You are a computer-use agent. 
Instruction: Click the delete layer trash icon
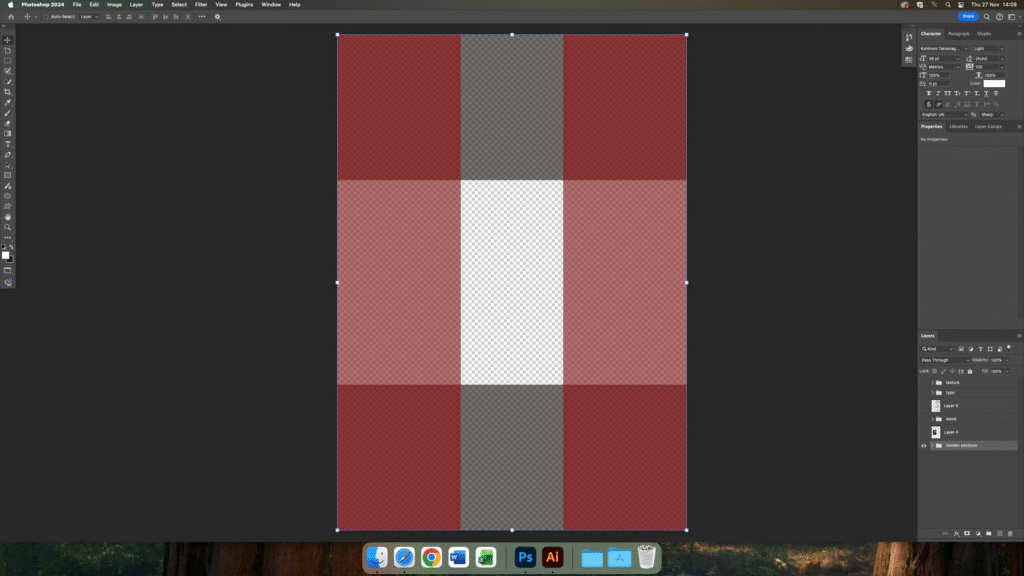pyautogui.click(x=1010, y=534)
